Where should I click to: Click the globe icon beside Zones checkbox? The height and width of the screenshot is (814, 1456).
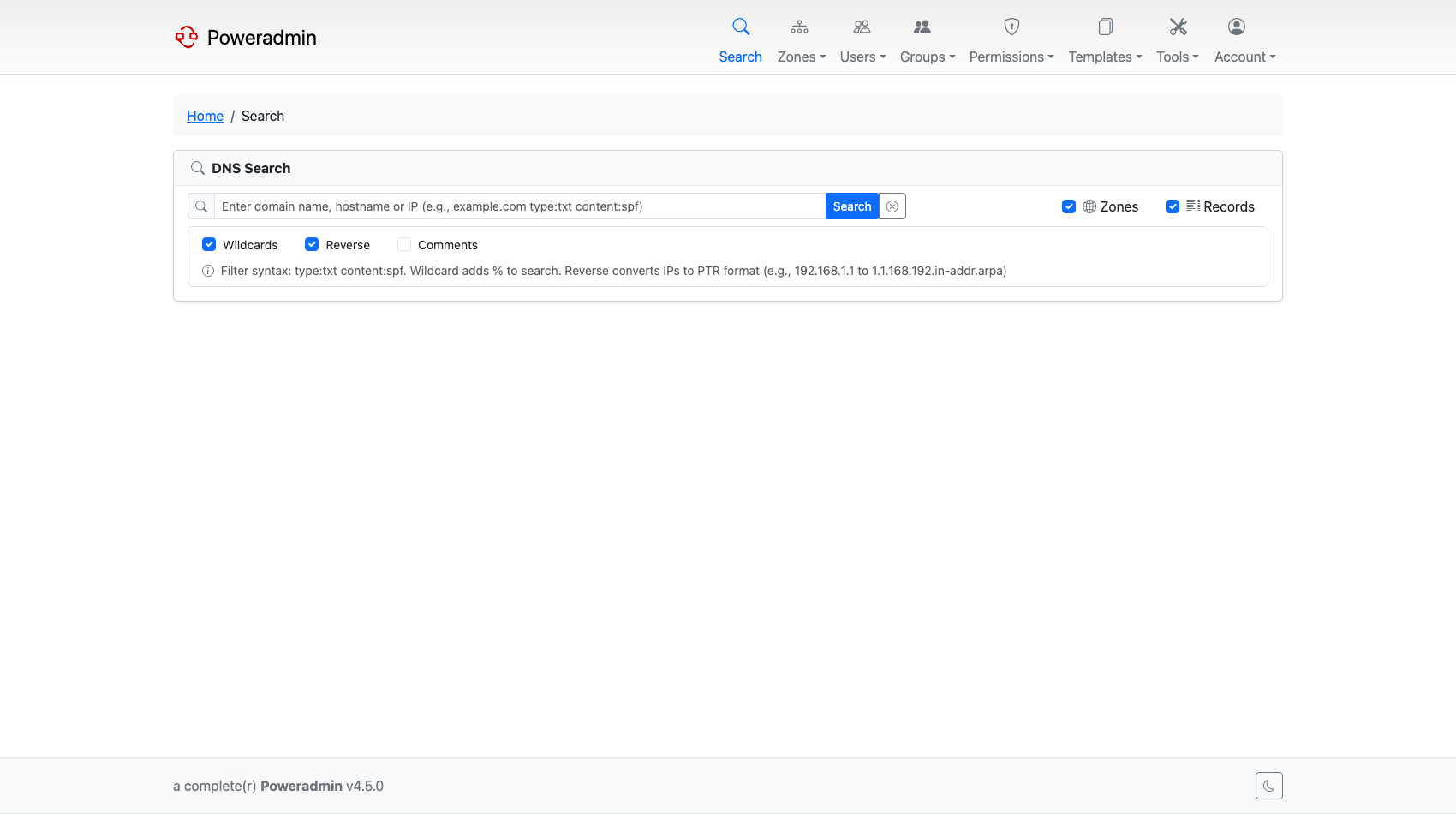pos(1089,206)
